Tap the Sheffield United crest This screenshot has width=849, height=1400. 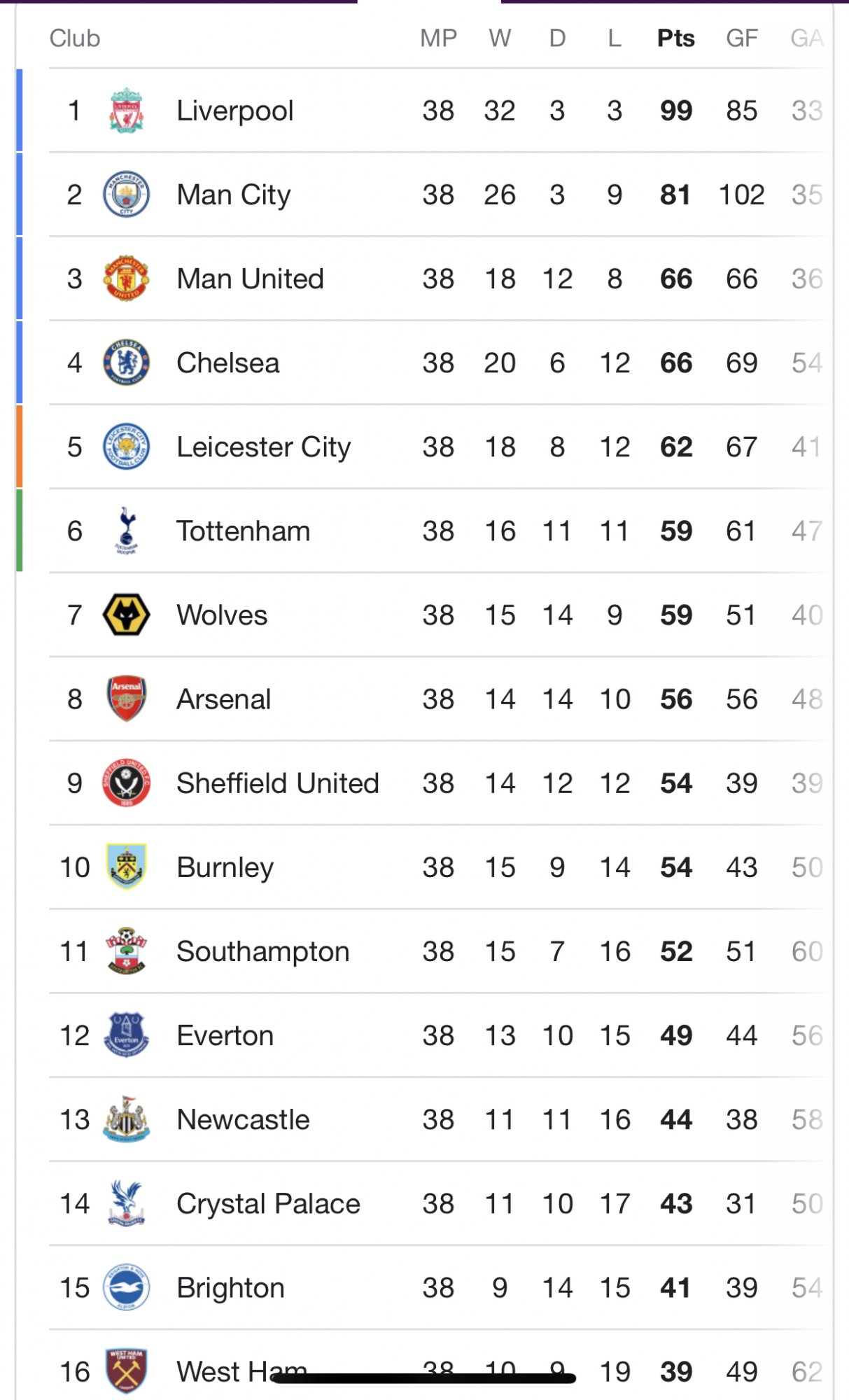click(x=126, y=783)
